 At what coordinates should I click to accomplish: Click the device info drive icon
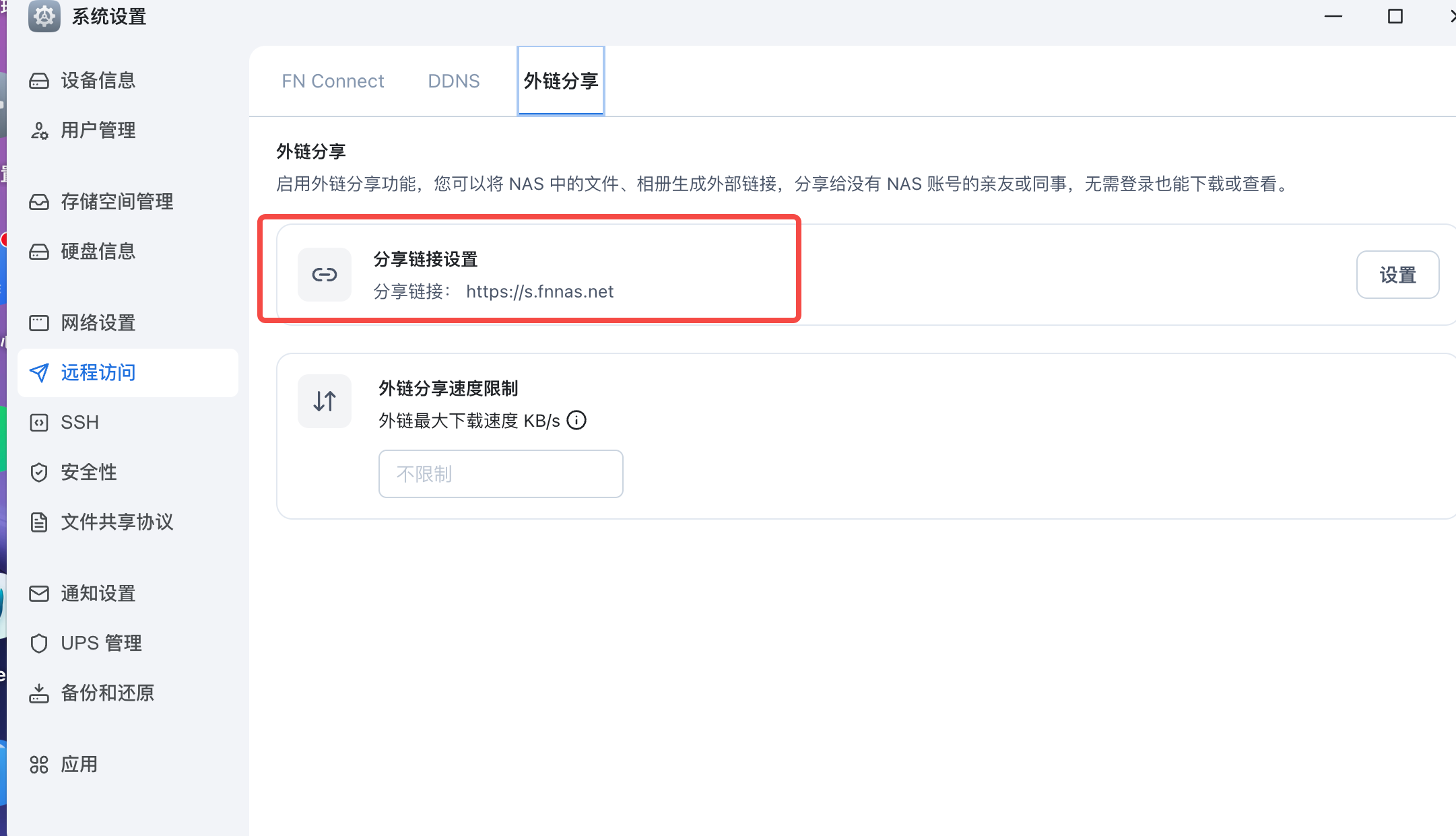tap(39, 81)
